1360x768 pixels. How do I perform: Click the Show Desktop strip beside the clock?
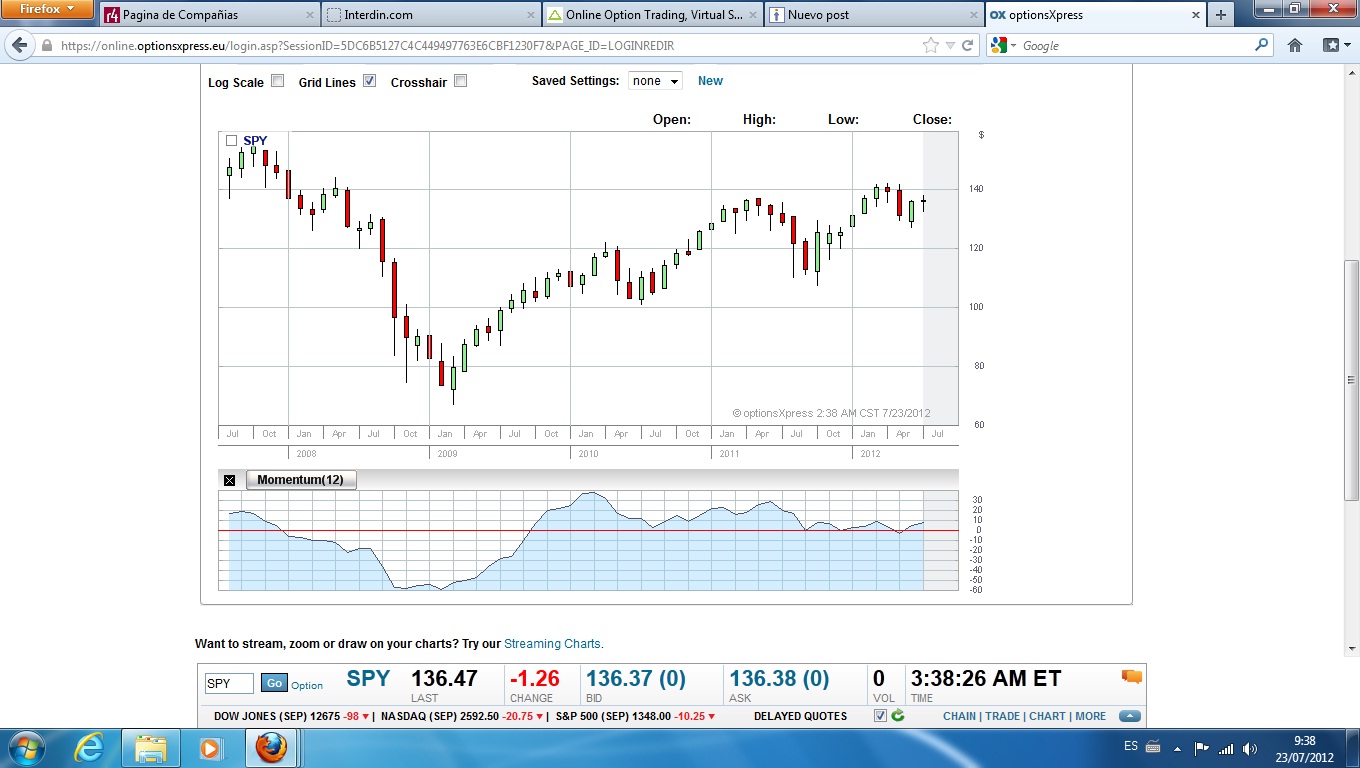pos(1352,748)
